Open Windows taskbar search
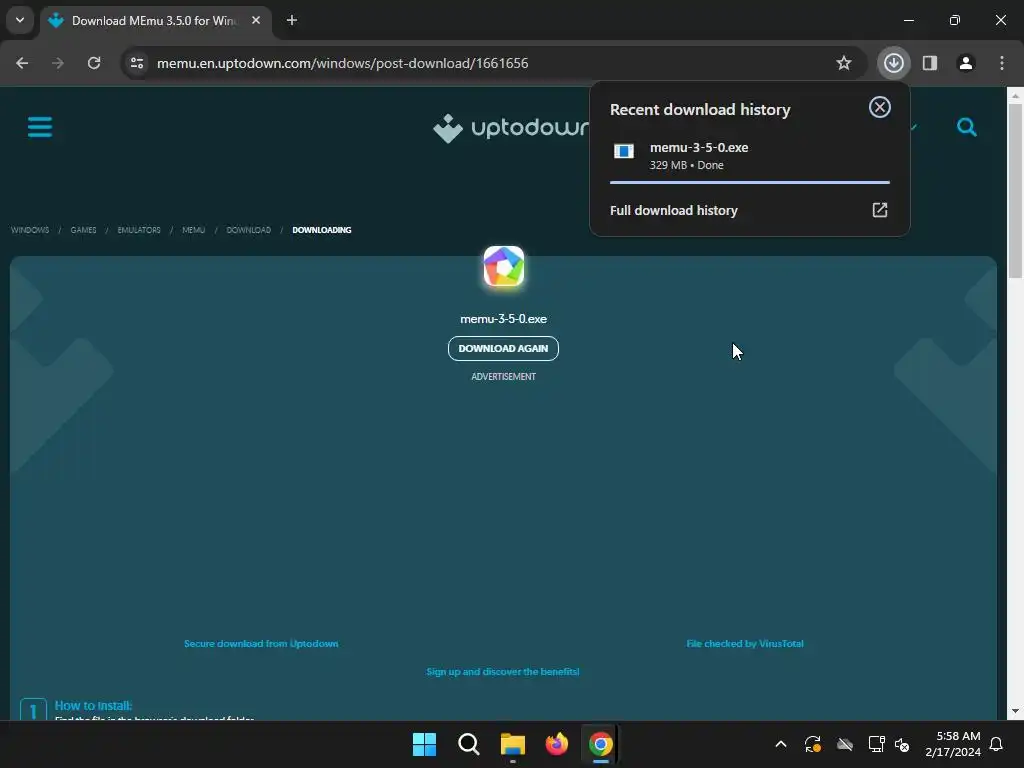This screenshot has width=1024, height=768. pos(468,744)
